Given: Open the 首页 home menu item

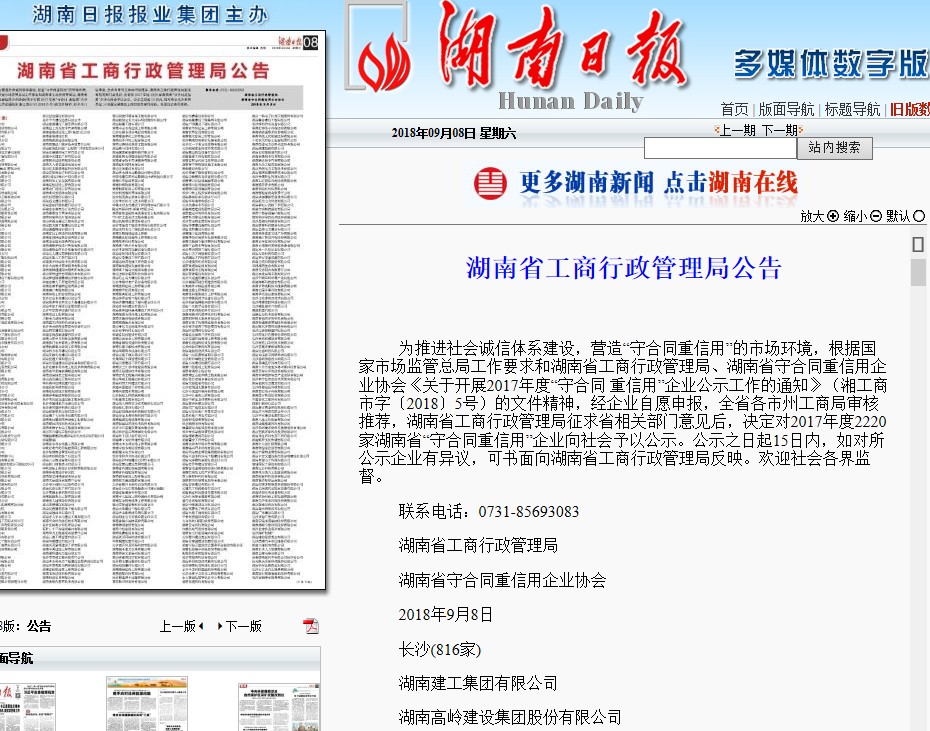Looking at the screenshot, I should 734,109.
